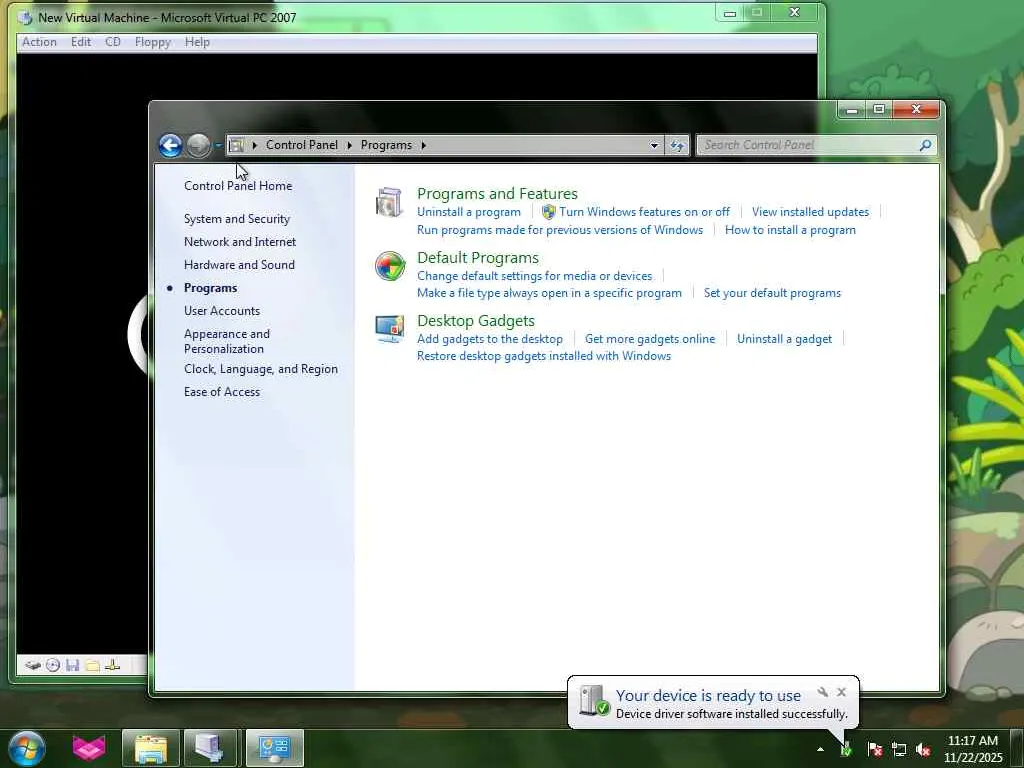Expand the arrow after Programs breadcrumb
The height and width of the screenshot is (768, 1024).
tap(423, 145)
